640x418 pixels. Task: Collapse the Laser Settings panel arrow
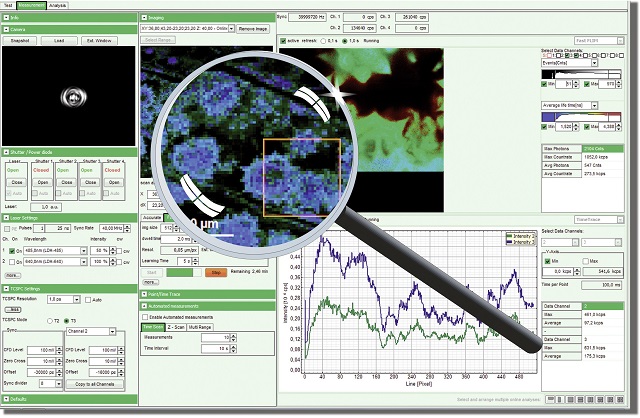[x=6, y=218]
